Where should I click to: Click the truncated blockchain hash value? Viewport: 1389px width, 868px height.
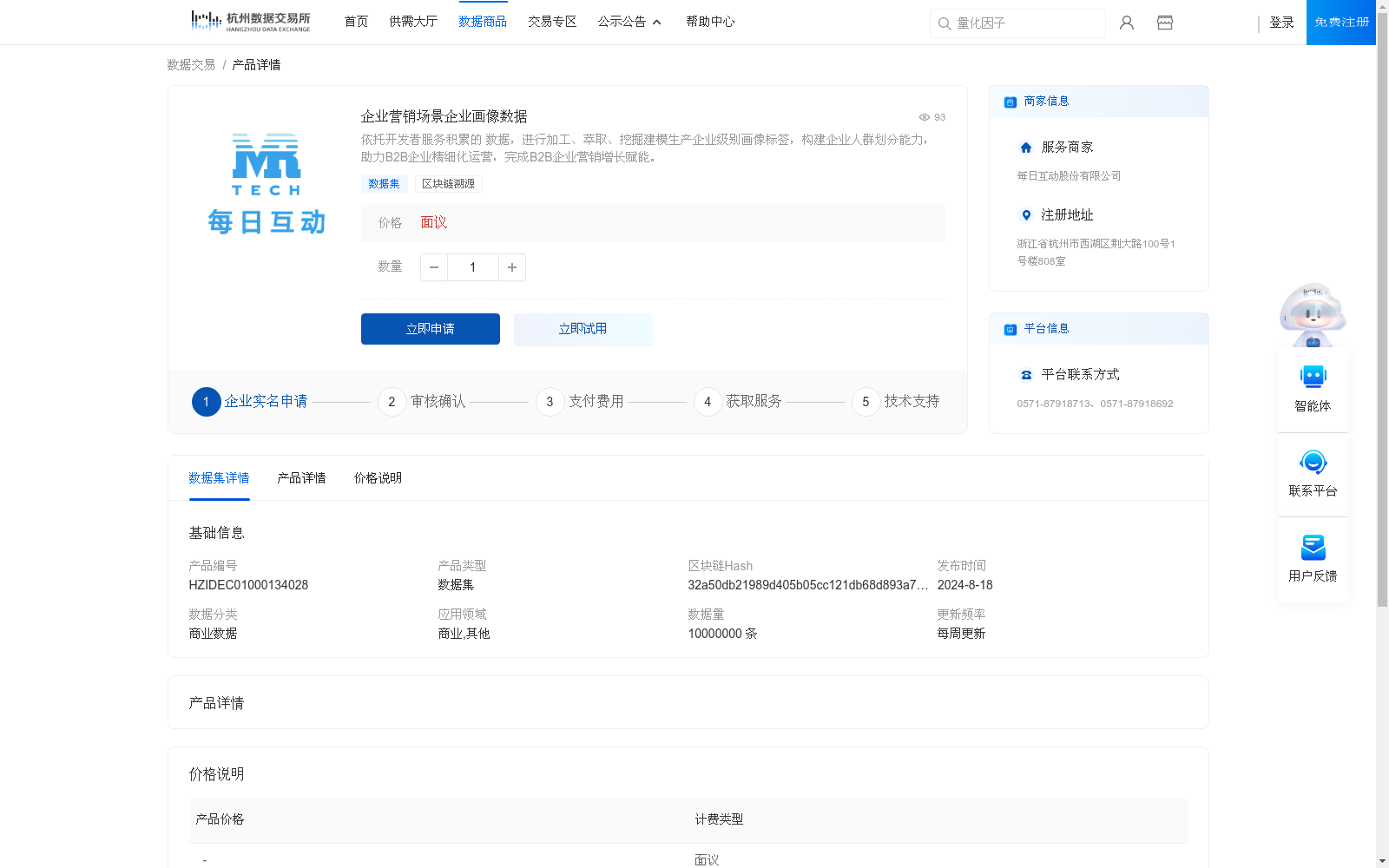point(808,585)
